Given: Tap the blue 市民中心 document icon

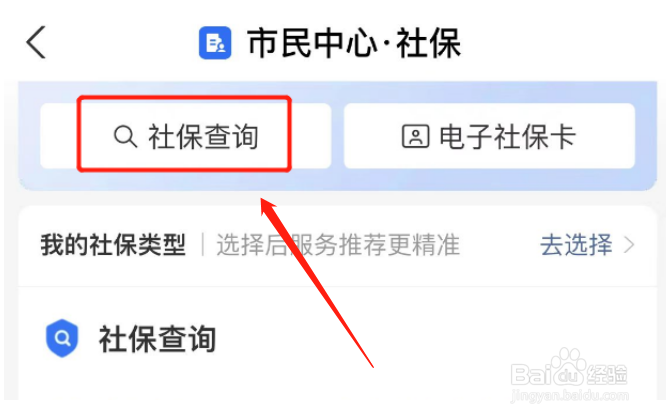Looking at the screenshot, I should (215, 43).
